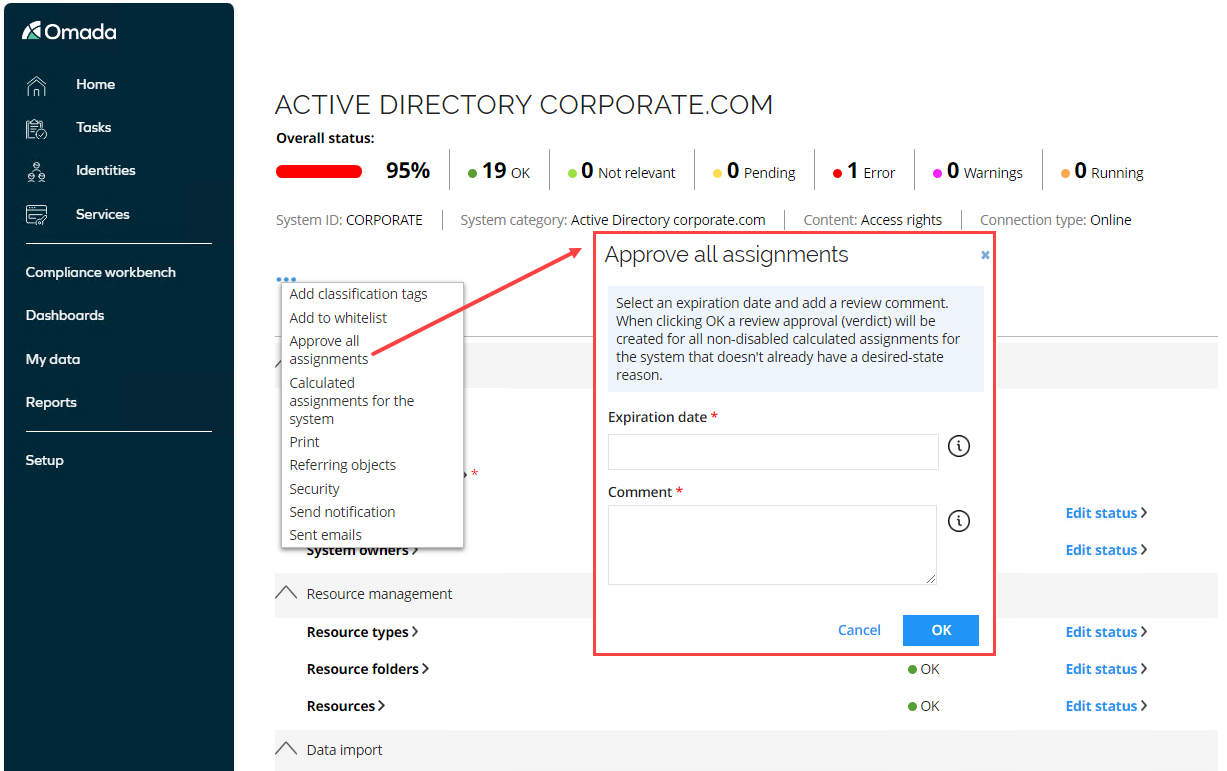Open the System owners link
Viewport: 1227px width, 771px height.
(362, 550)
